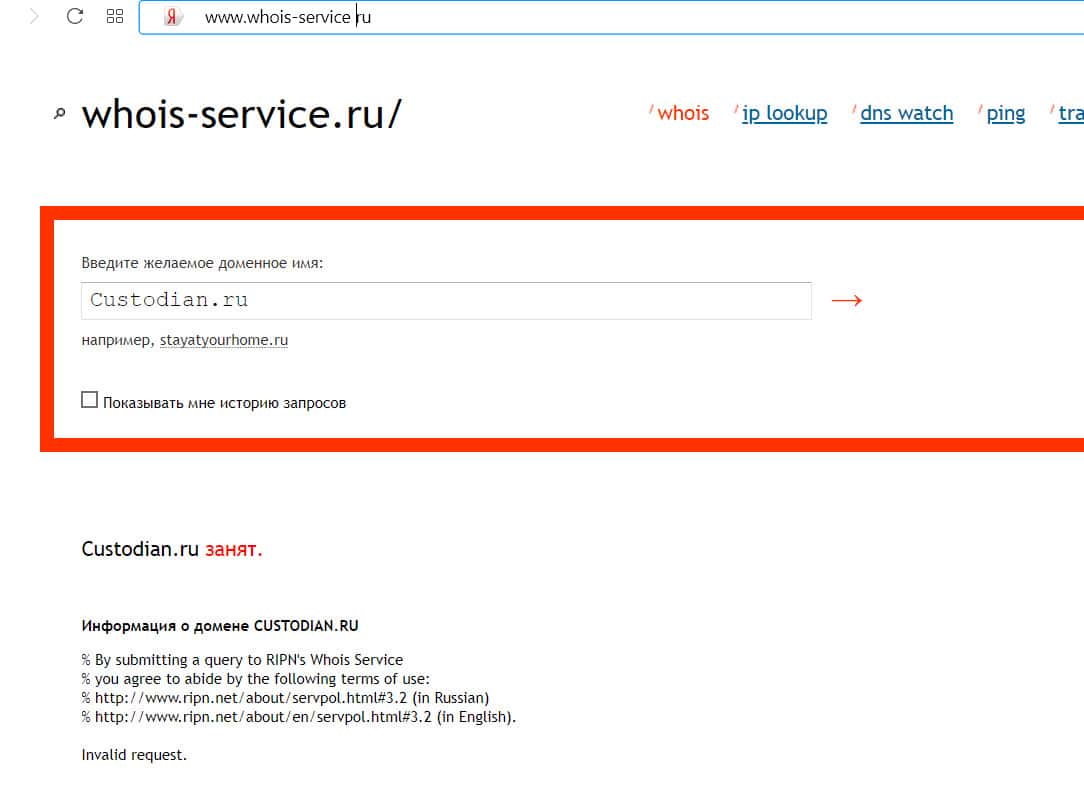Click the servpol.html#3.2 (in Russian) line
The height and width of the screenshot is (801, 1084).
(285, 698)
